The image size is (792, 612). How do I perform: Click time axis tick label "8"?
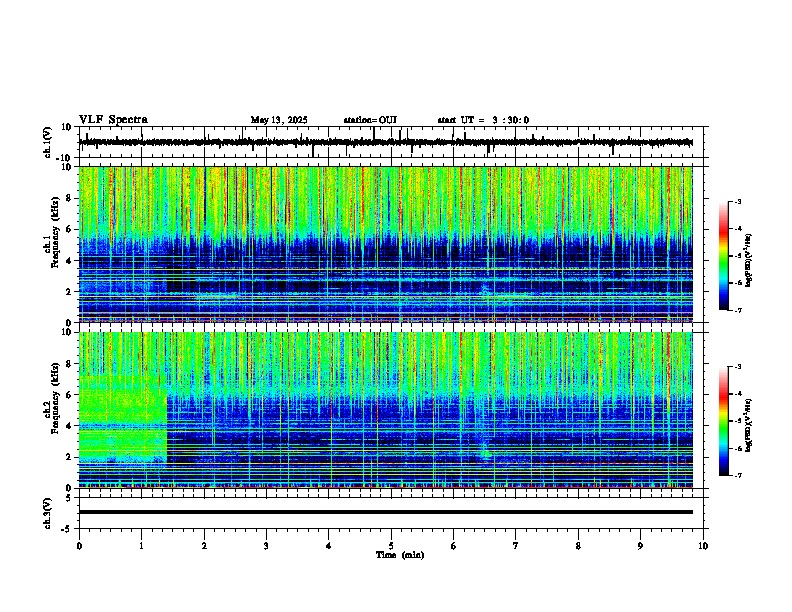click(578, 546)
